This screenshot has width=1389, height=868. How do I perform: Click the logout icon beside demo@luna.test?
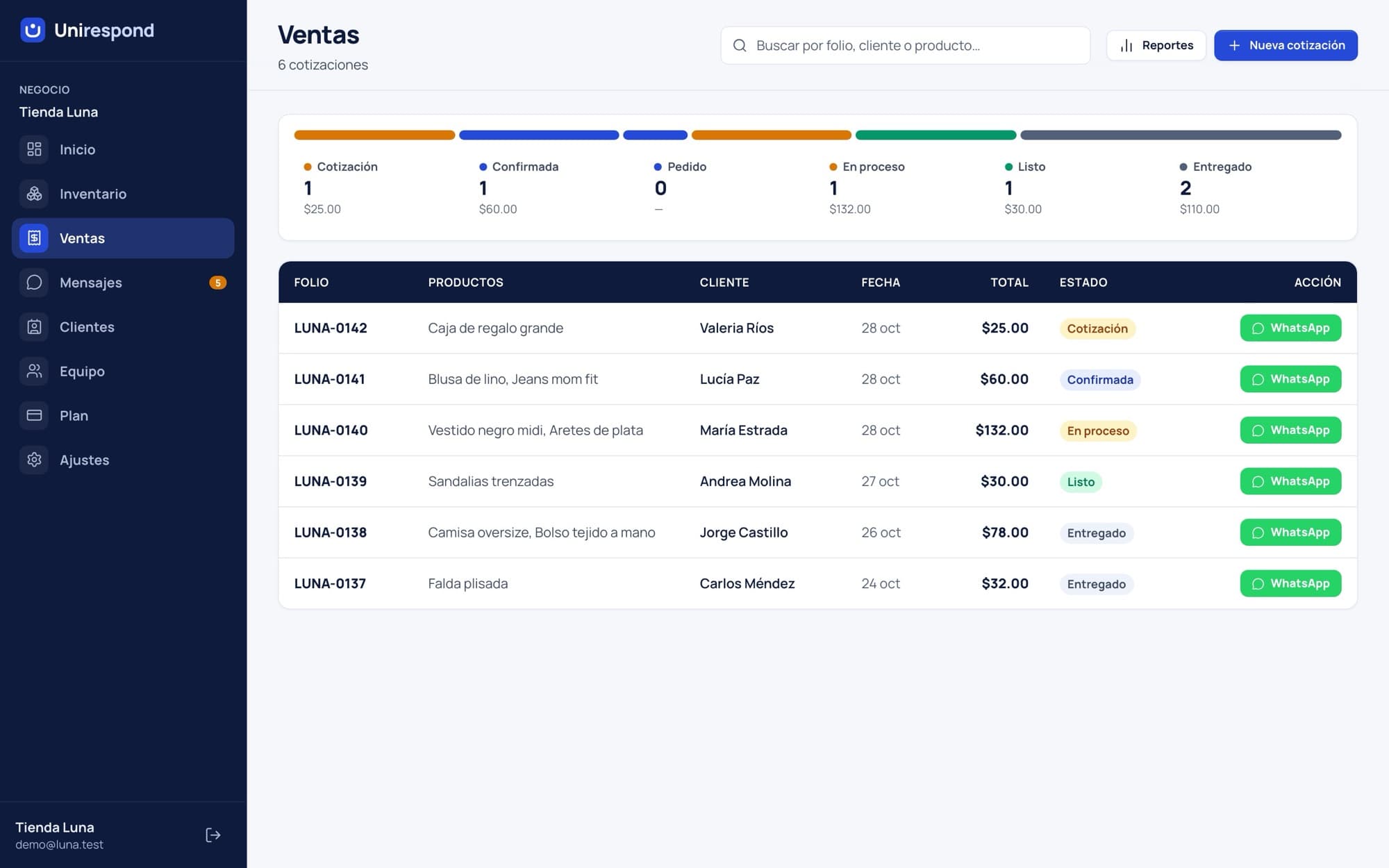coord(213,835)
